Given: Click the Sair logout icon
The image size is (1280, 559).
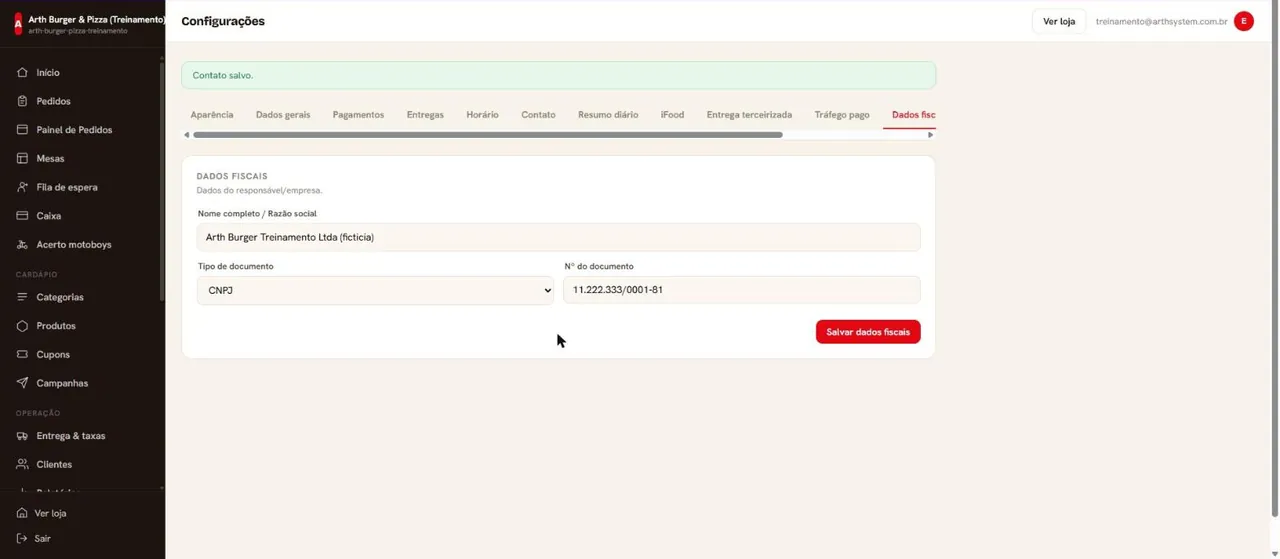Looking at the screenshot, I should [22, 538].
